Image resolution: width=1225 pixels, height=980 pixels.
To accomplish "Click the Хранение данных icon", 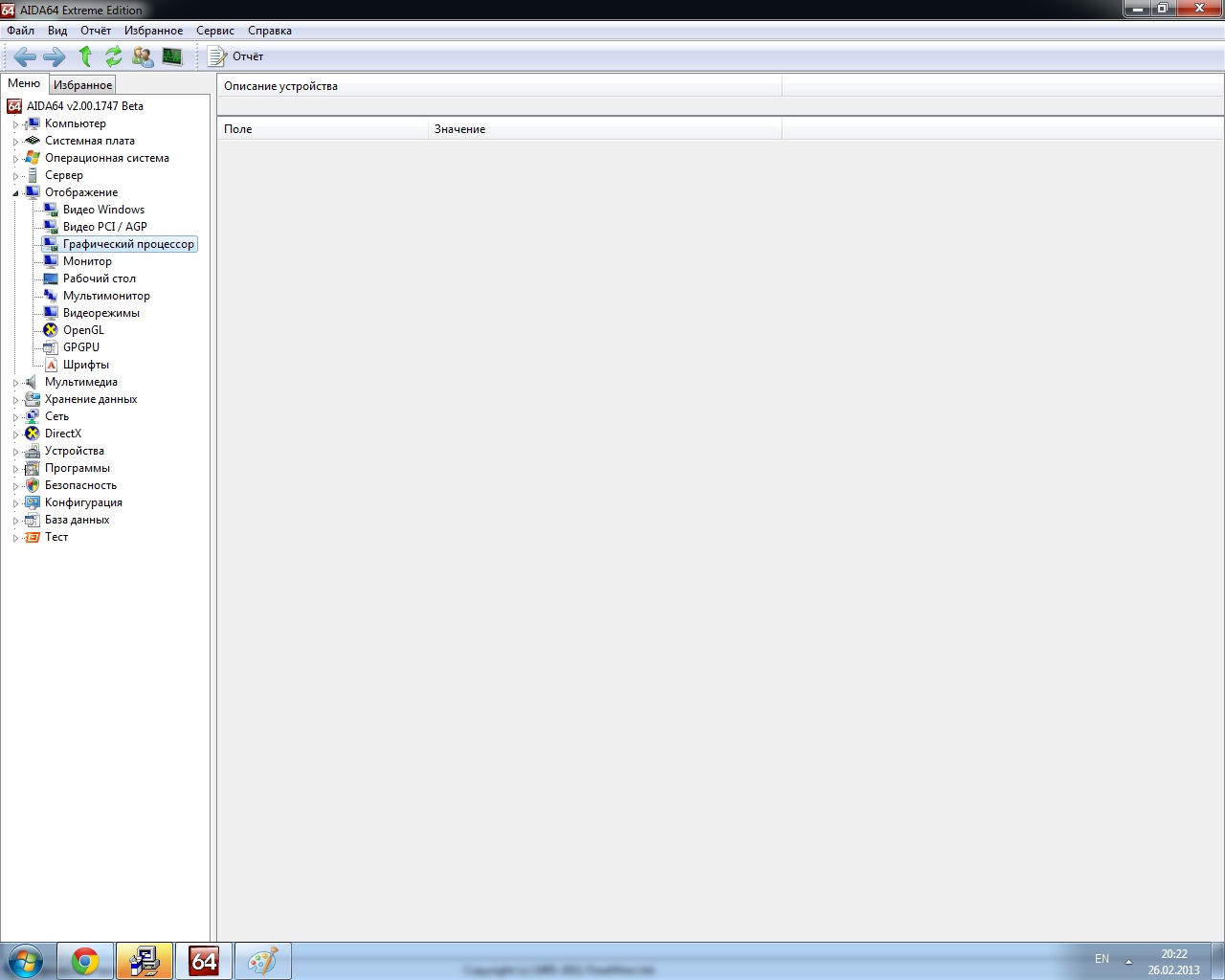I will tap(33, 399).
